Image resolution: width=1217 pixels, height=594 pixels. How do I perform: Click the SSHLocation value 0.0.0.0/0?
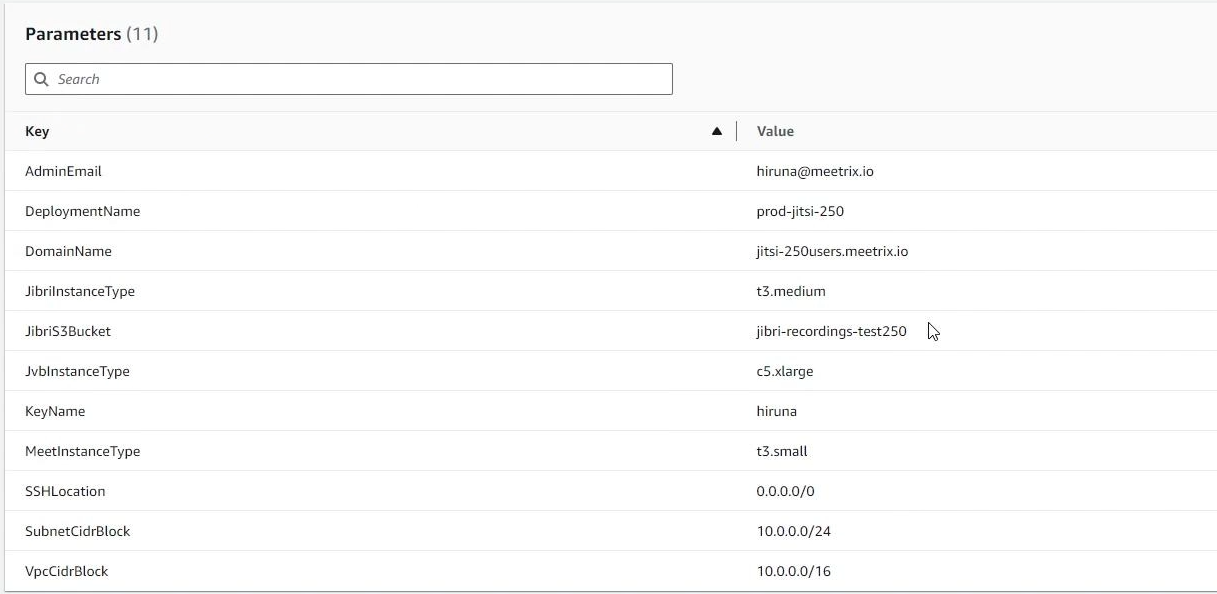tap(785, 491)
